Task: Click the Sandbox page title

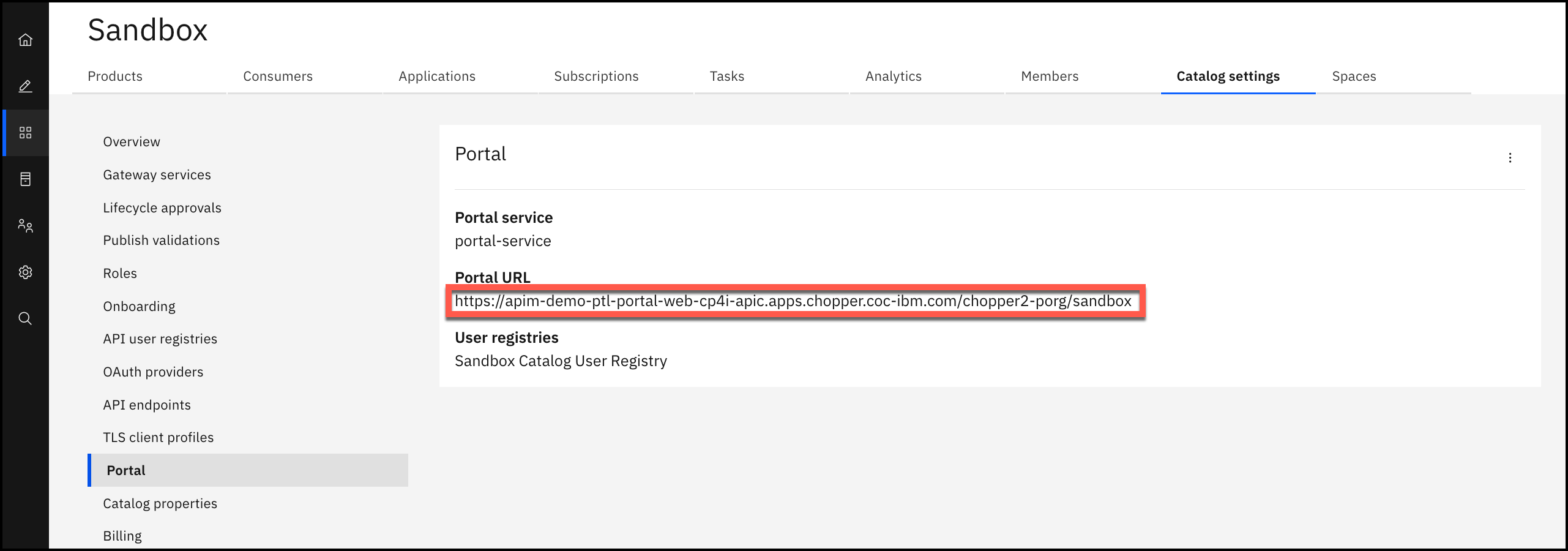Action: point(147,30)
